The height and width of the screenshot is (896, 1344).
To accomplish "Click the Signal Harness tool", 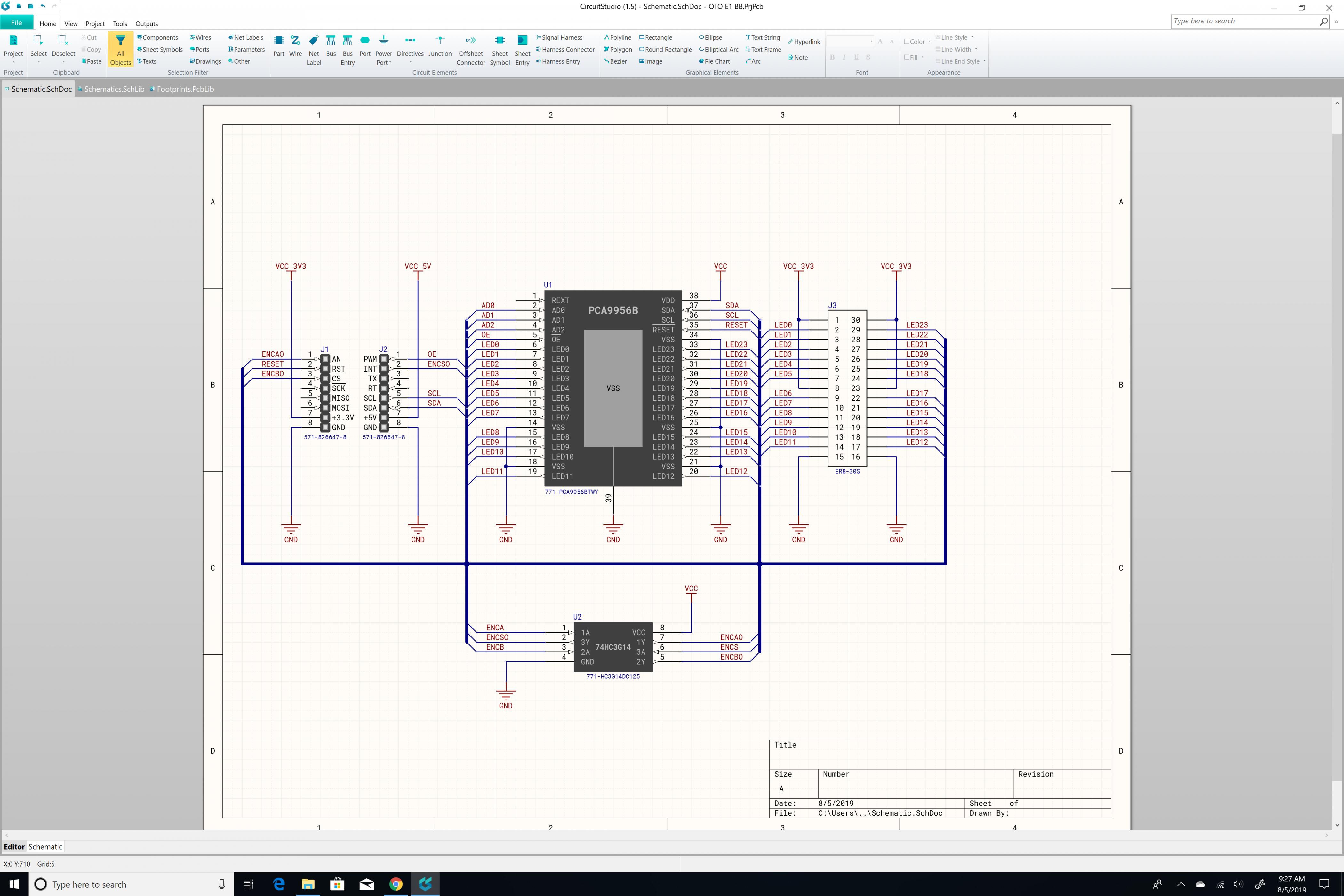I will pos(559,38).
